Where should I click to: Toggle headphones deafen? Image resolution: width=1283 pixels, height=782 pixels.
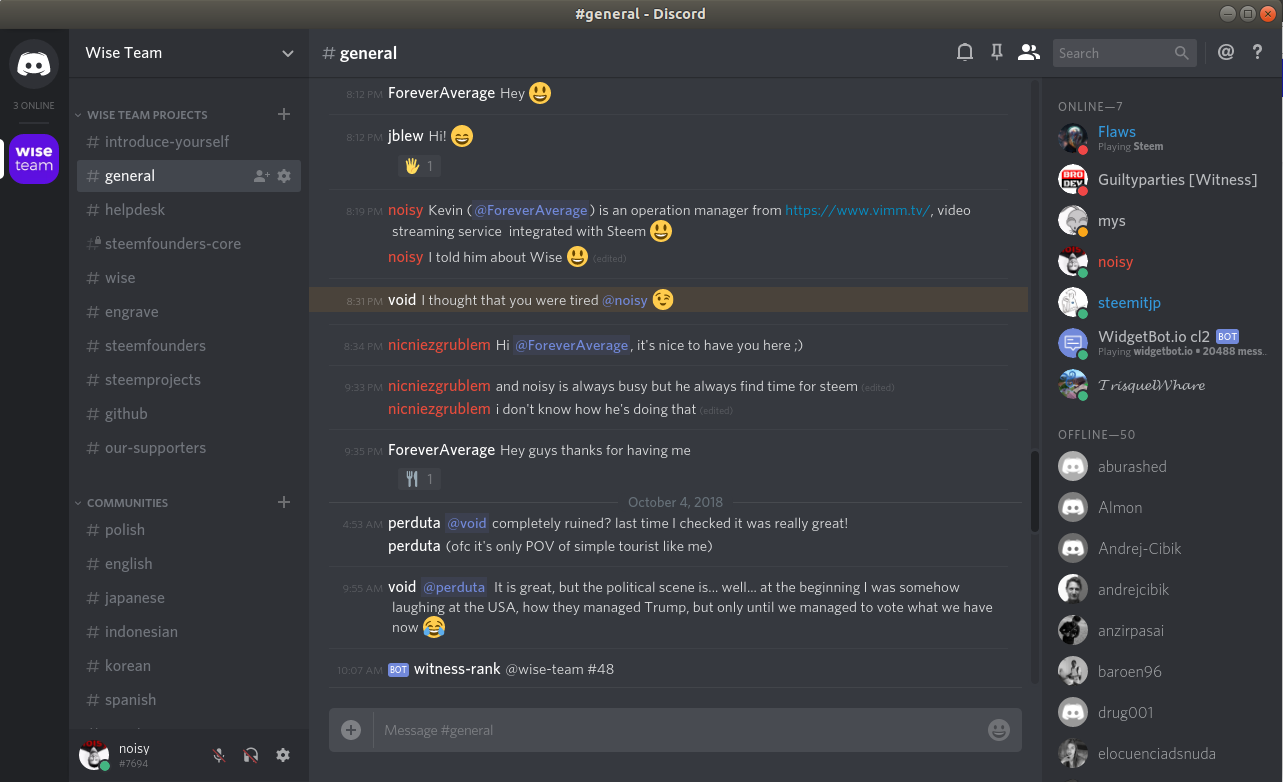tap(251, 755)
